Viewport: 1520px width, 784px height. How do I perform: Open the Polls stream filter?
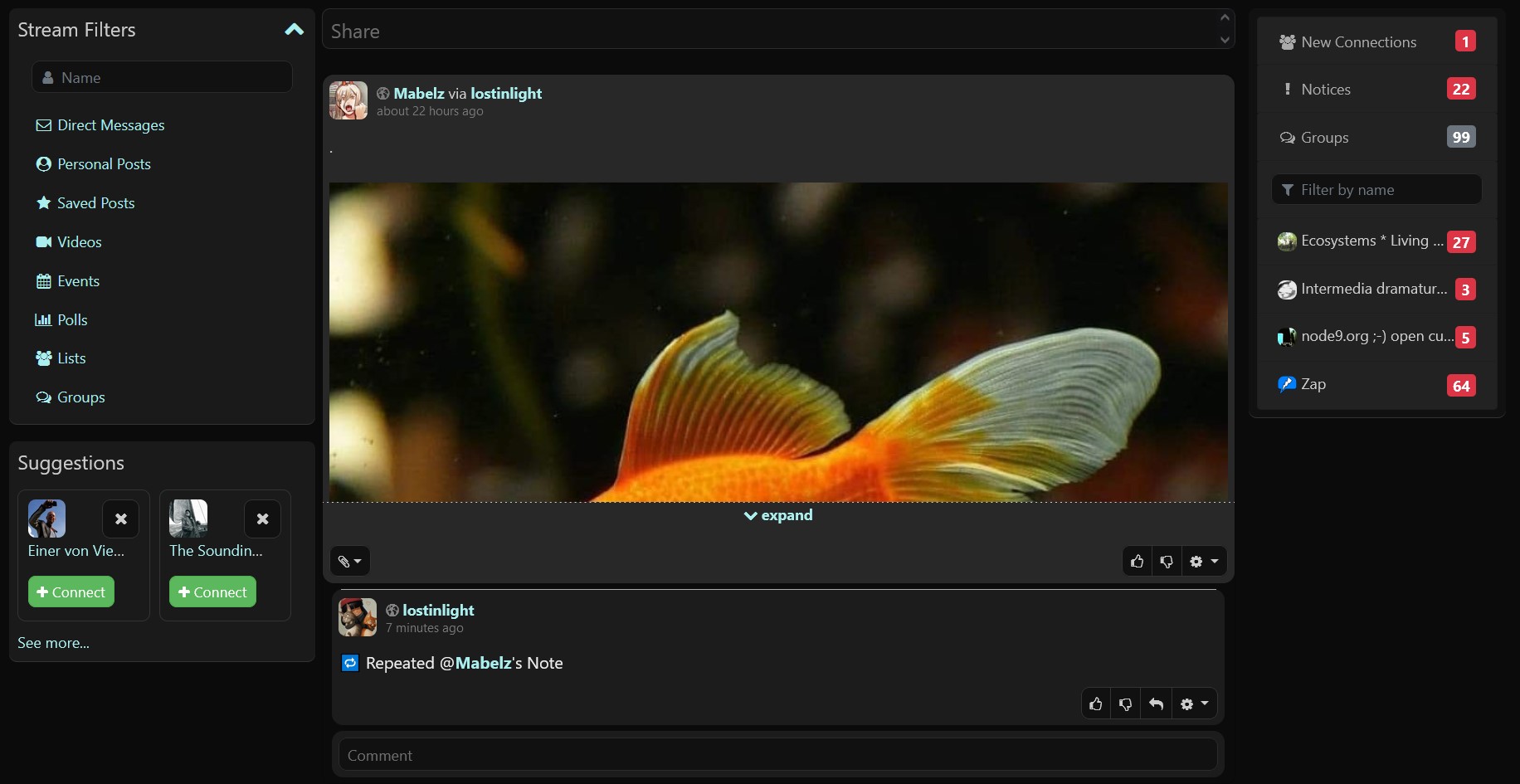point(71,320)
